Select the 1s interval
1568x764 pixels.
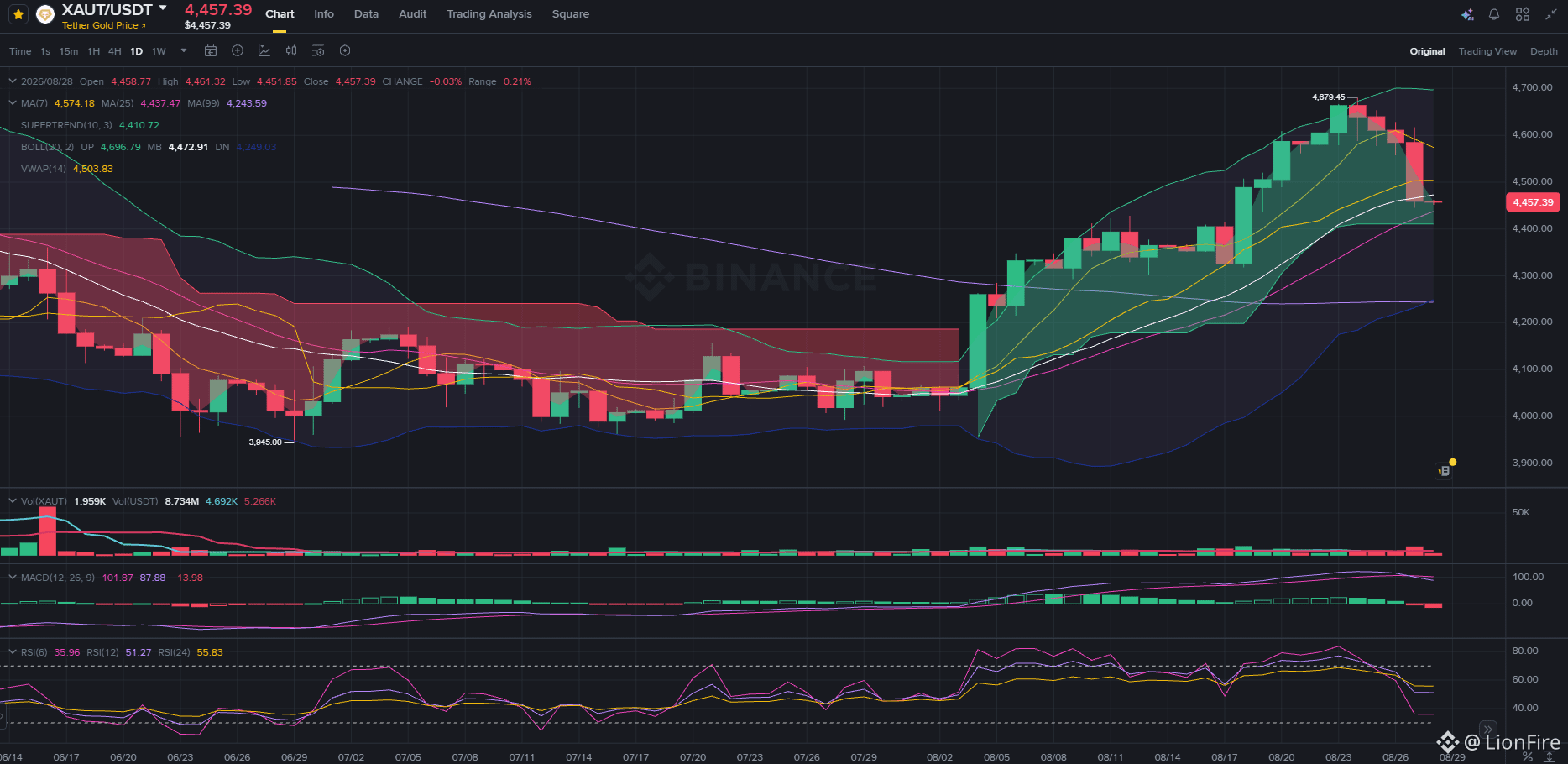pyautogui.click(x=45, y=51)
